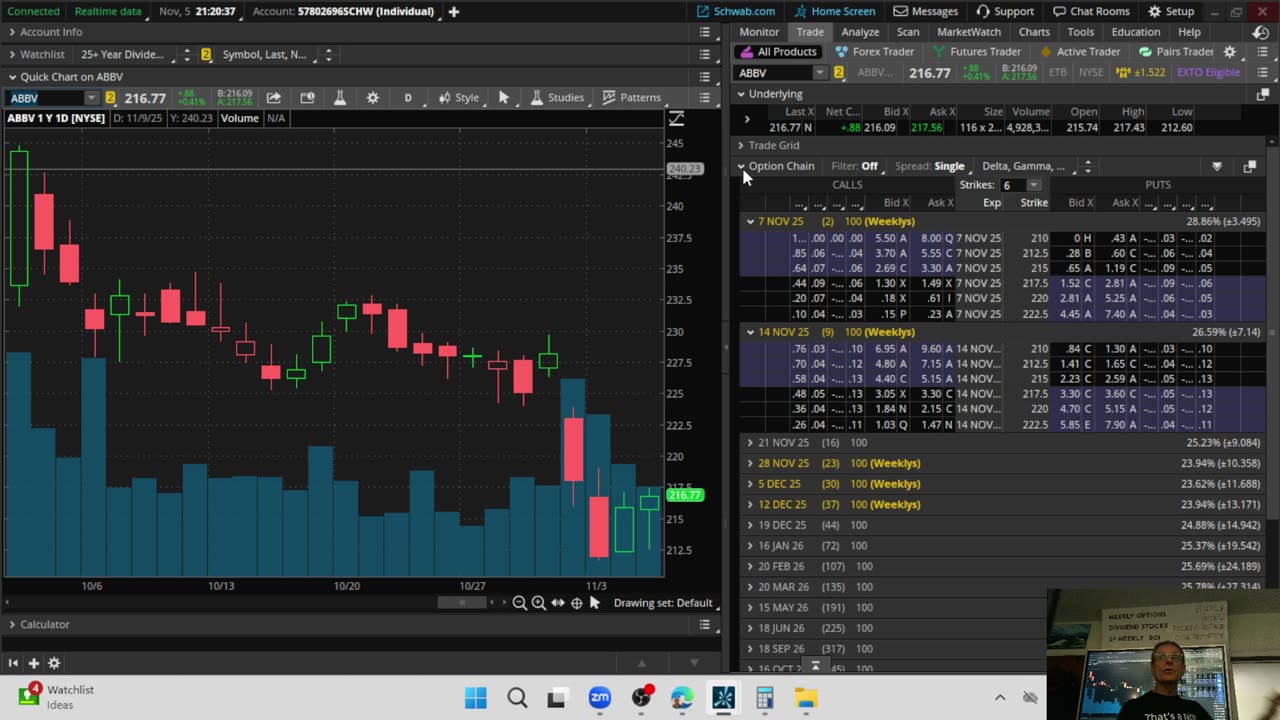
Task: Collapse the Underlying section
Action: pos(741,94)
